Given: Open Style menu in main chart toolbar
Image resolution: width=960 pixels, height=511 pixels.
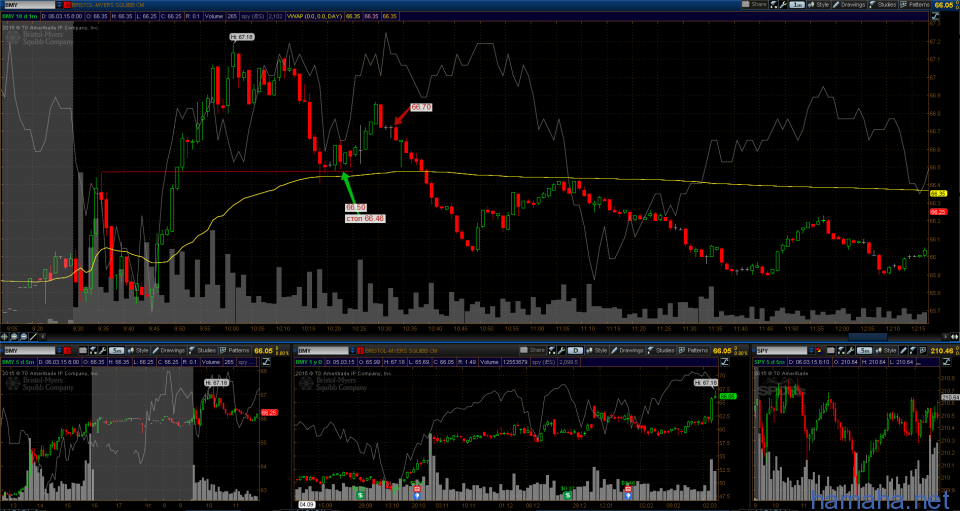Looking at the screenshot, I should pyautogui.click(x=819, y=4).
